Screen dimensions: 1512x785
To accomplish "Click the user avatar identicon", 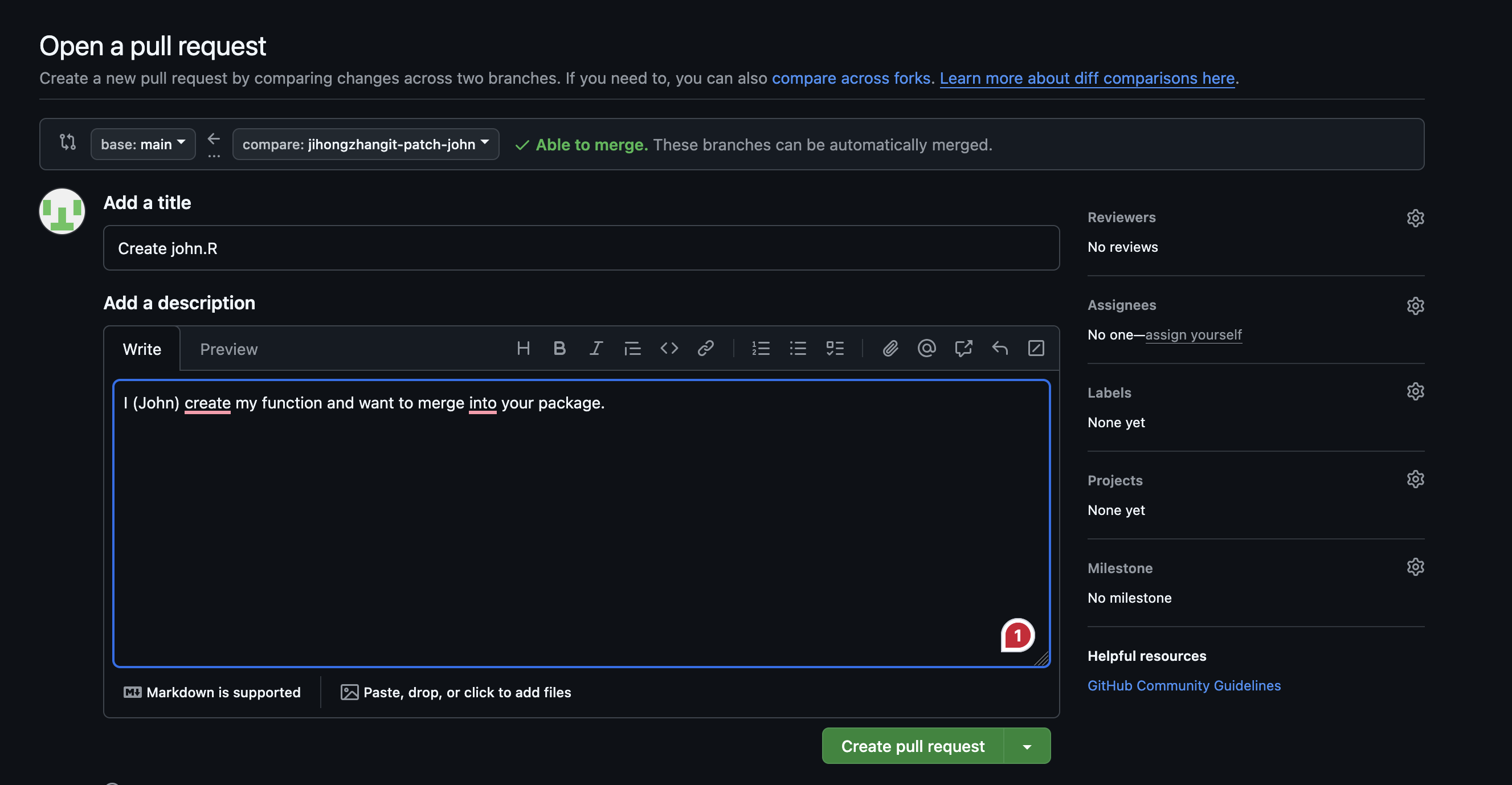I will pyautogui.click(x=62, y=211).
